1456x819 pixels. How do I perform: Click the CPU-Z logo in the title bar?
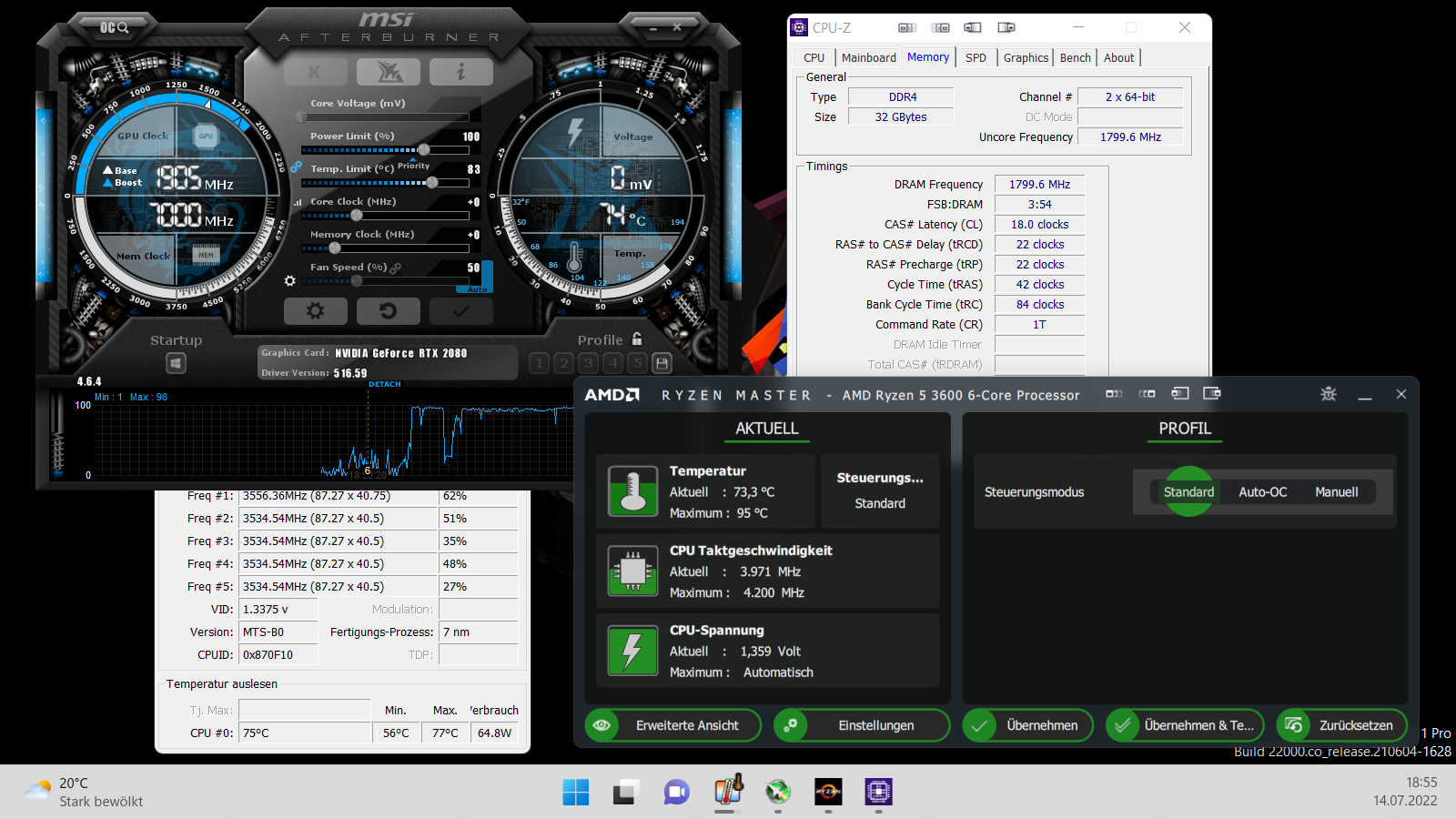799,27
